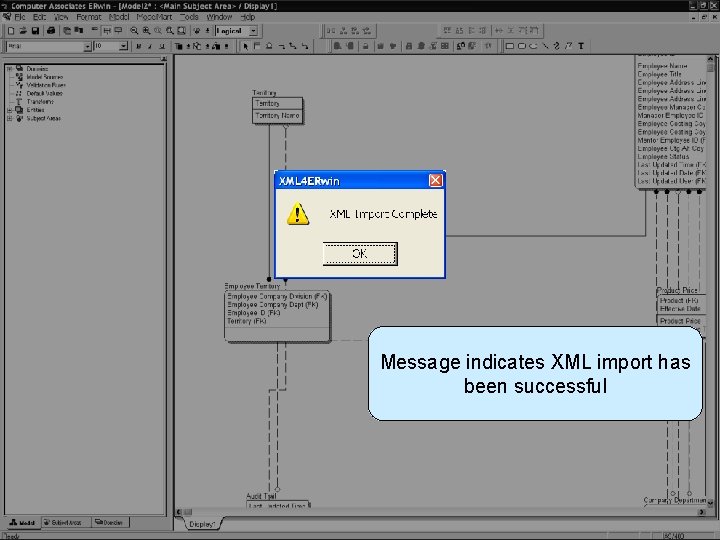The image size is (720, 540).
Task: Open the Help menu
Action: [248, 17]
